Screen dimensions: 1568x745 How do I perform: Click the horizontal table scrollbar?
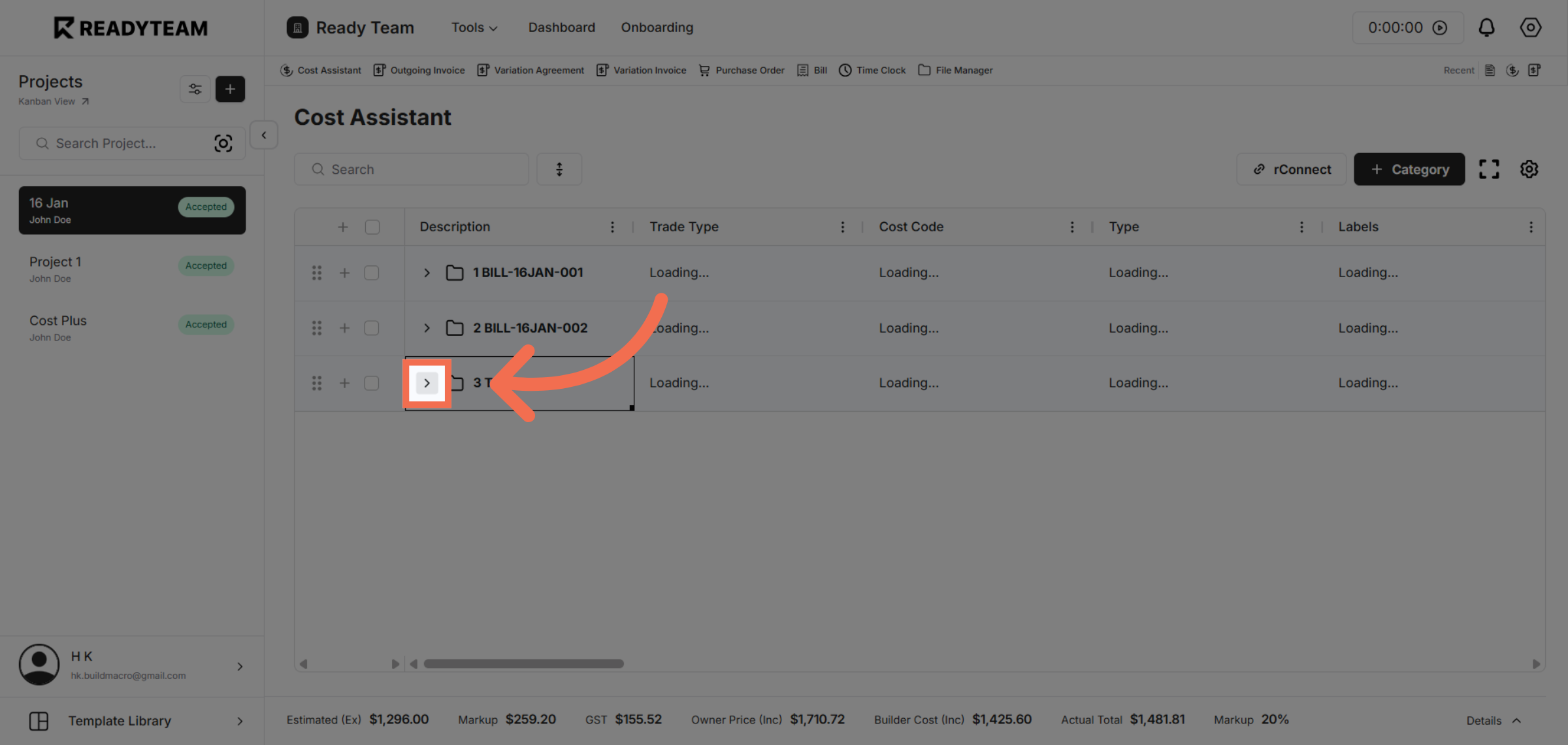pos(523,663)
